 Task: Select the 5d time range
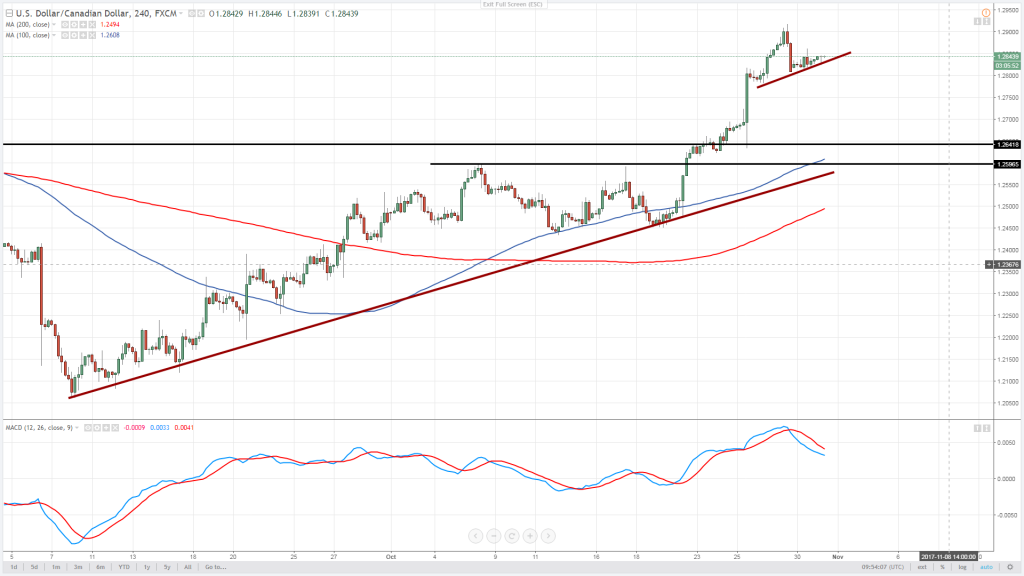click(x=34, y=567)
